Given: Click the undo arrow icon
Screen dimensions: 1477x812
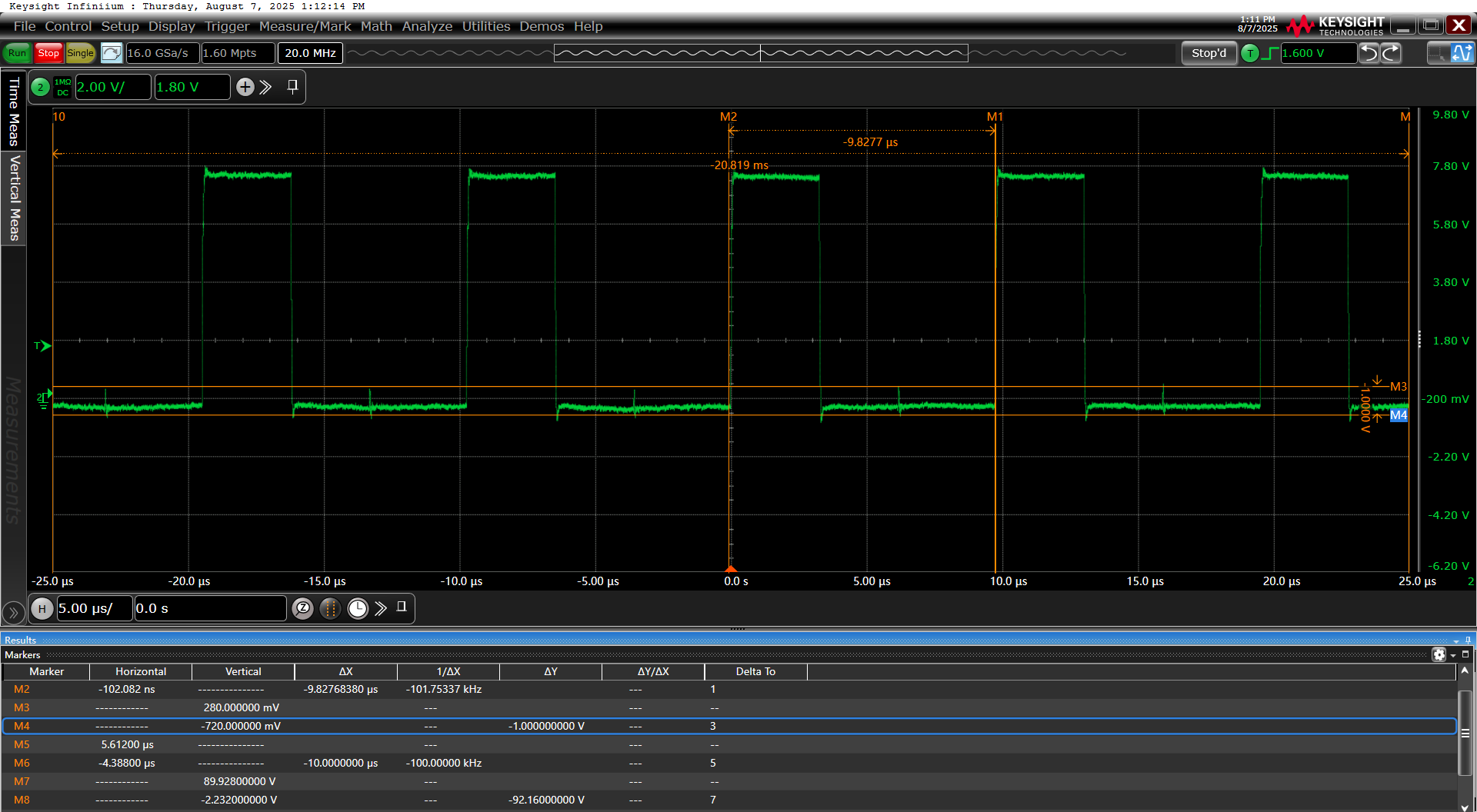Looking at the screenshot, I should (1369, 53).
